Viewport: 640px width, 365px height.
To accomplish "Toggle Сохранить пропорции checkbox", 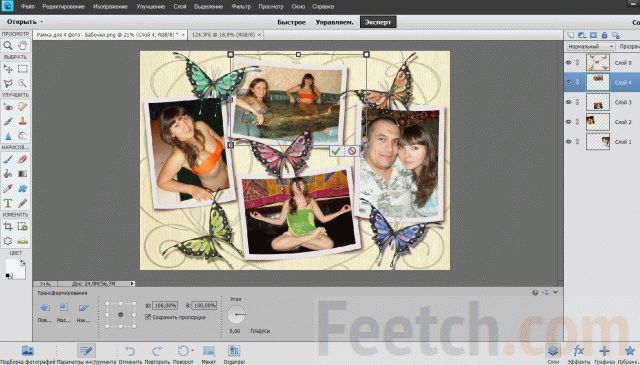I will (148, 317).
